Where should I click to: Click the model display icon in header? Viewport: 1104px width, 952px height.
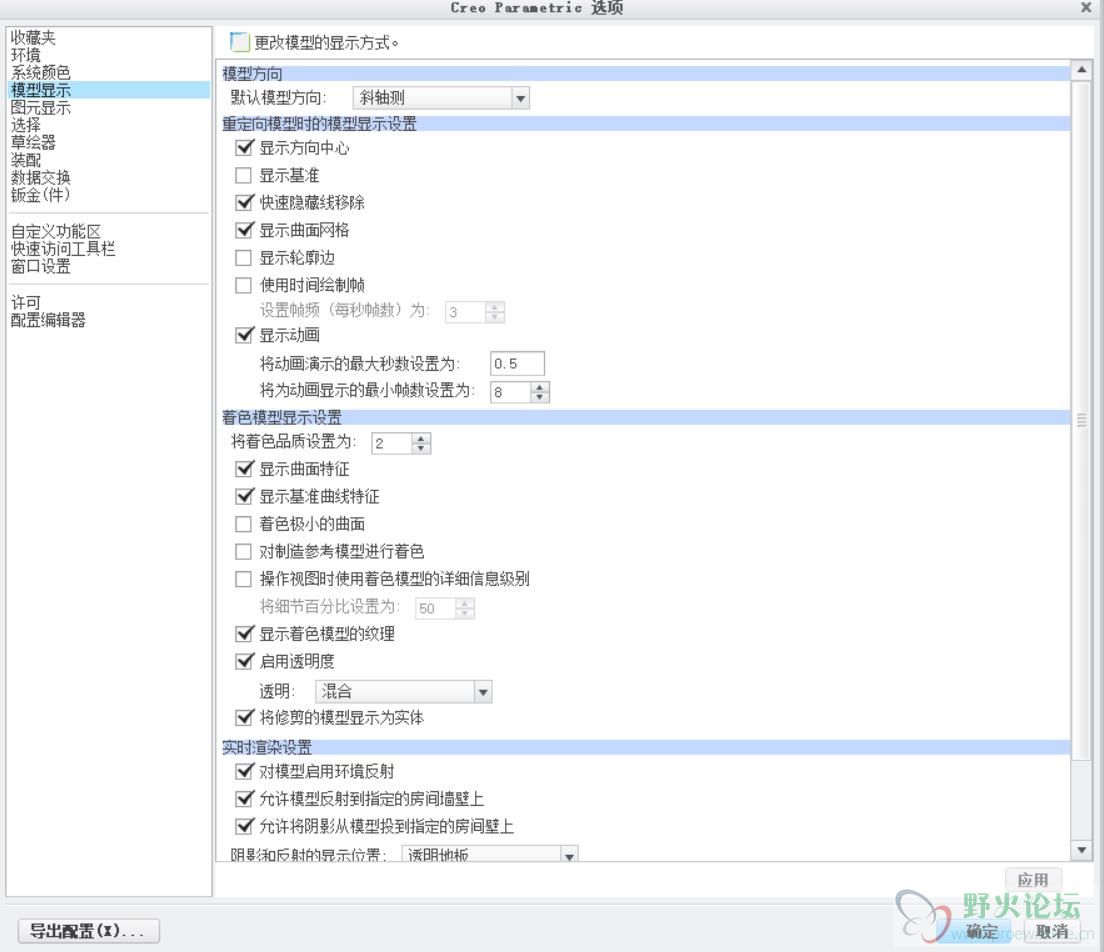pyautogui.click(x=239, y=42)
